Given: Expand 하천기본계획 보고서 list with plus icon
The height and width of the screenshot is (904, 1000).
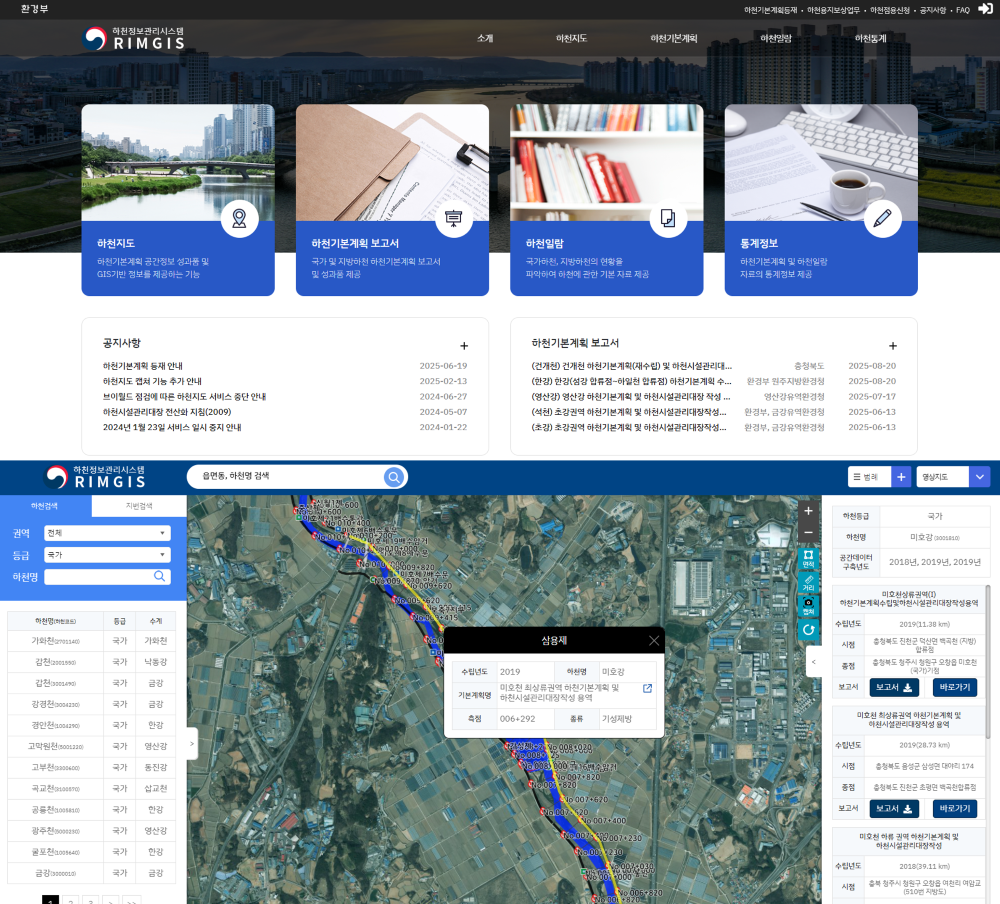Looking at the screenshot, I should (x=893, y=346).
